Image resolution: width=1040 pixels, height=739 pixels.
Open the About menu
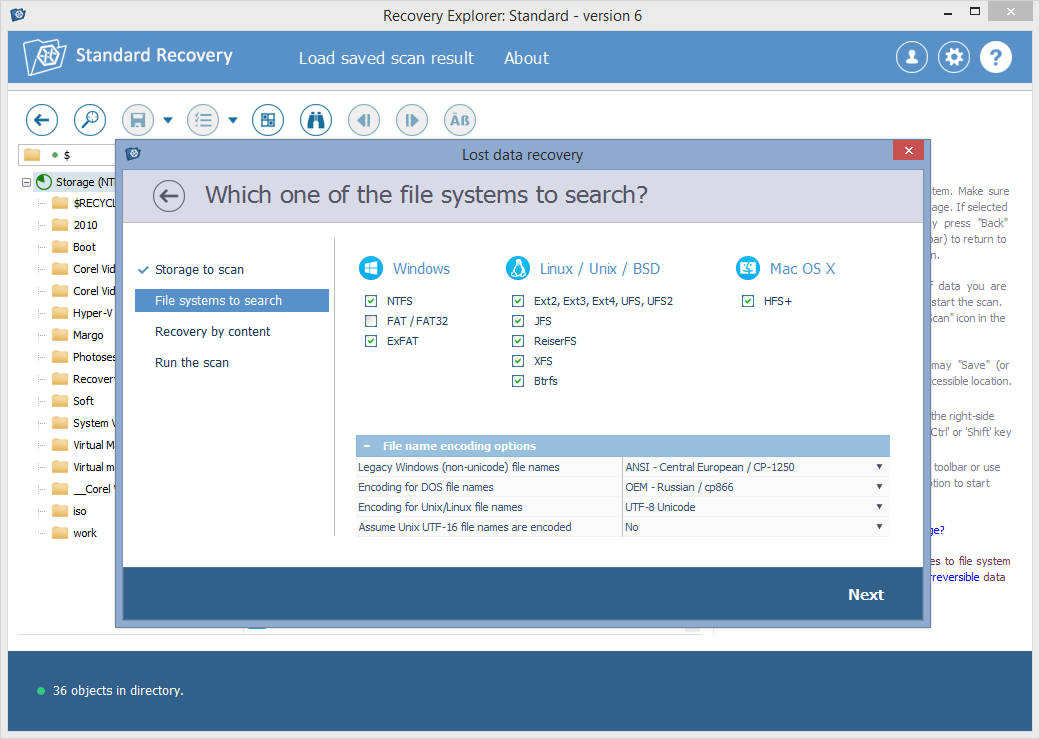tap(527, 58)
